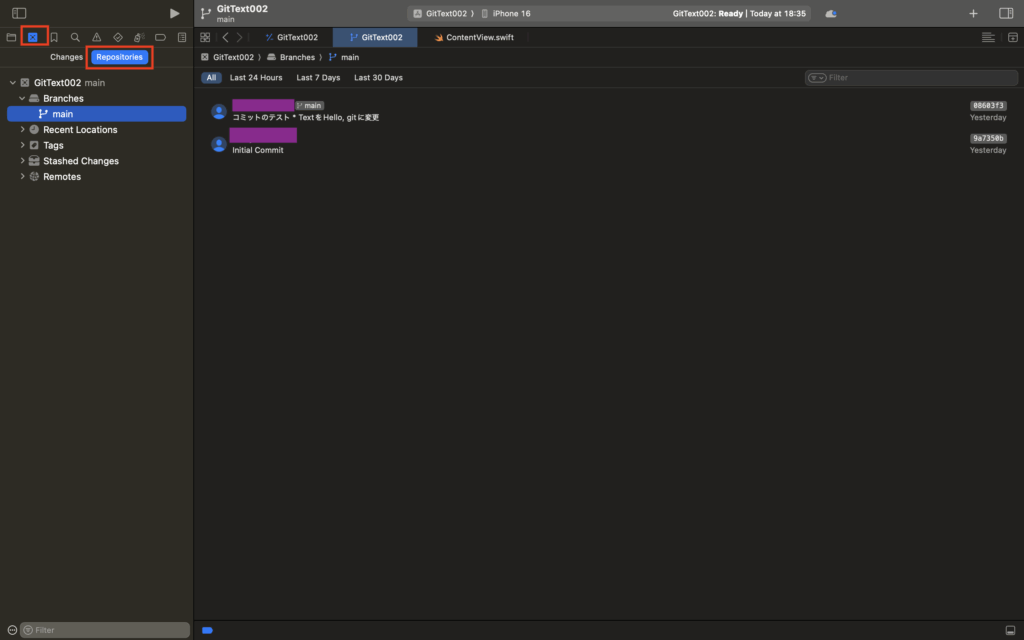Open the ContentView.swift tab

click(474, 37)
